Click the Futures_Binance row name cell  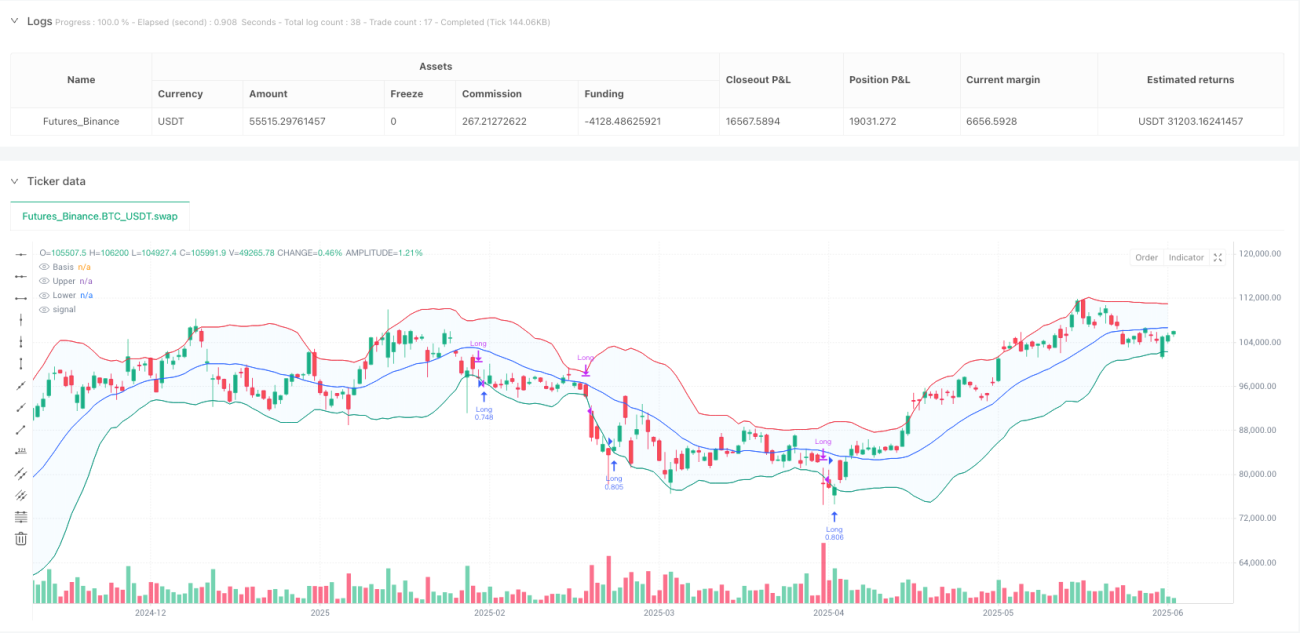[x=81, y=121]
